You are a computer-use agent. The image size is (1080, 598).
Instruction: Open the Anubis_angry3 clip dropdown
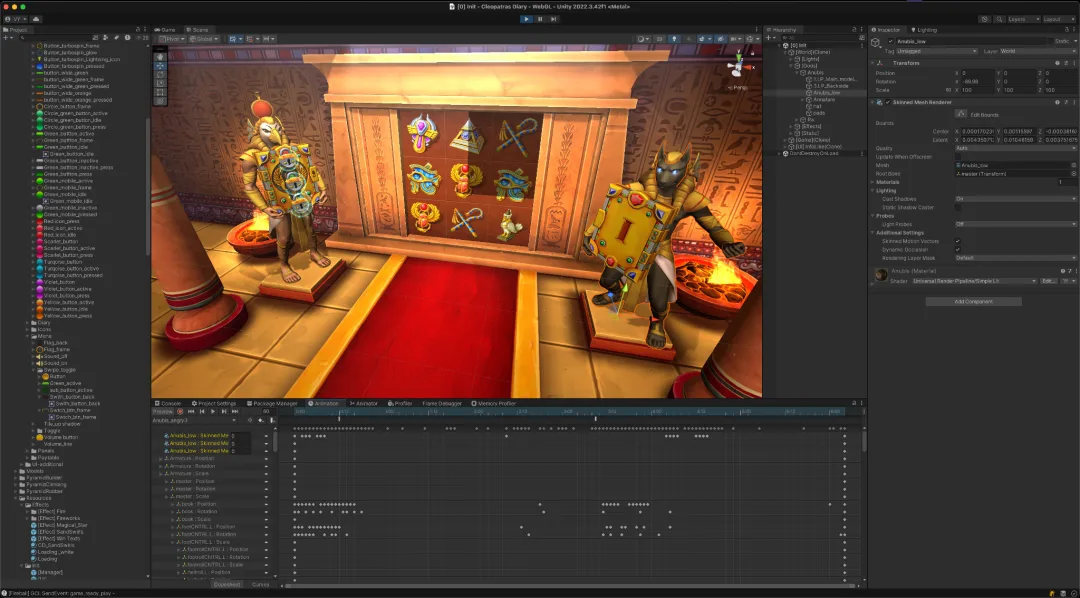[x=194, y=420]
